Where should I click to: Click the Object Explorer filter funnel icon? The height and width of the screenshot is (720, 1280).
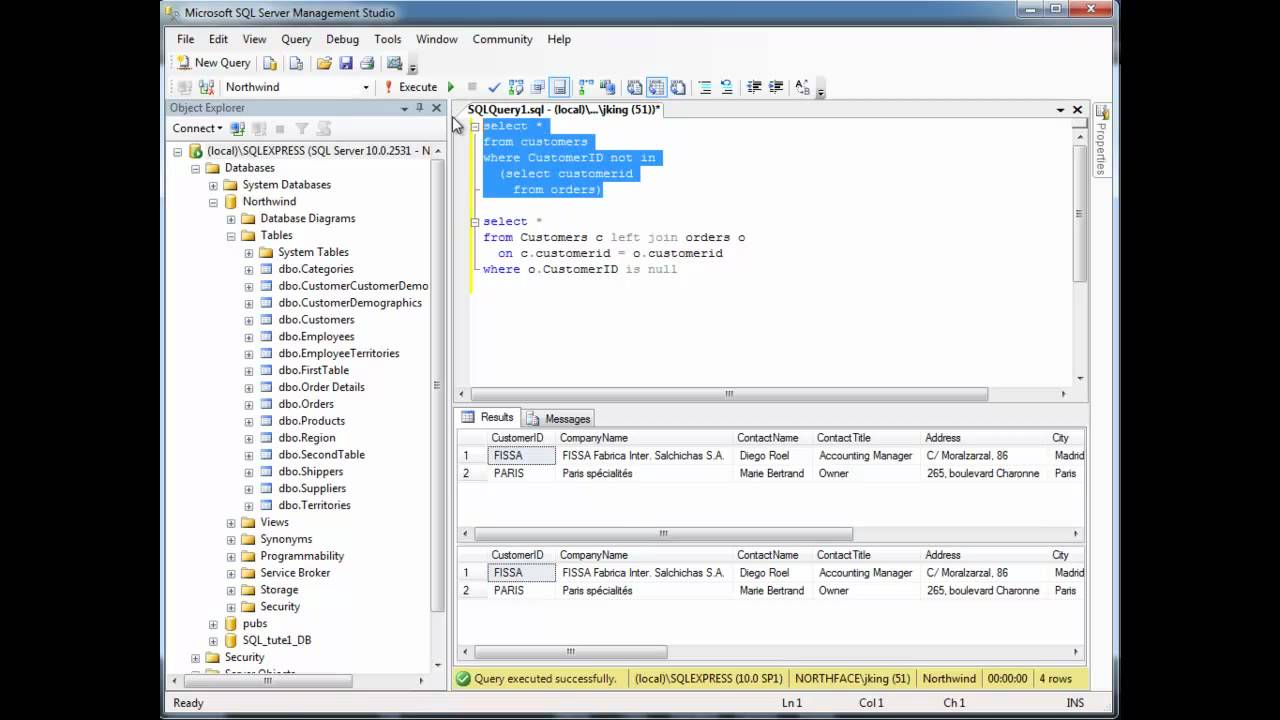(302, 128)
